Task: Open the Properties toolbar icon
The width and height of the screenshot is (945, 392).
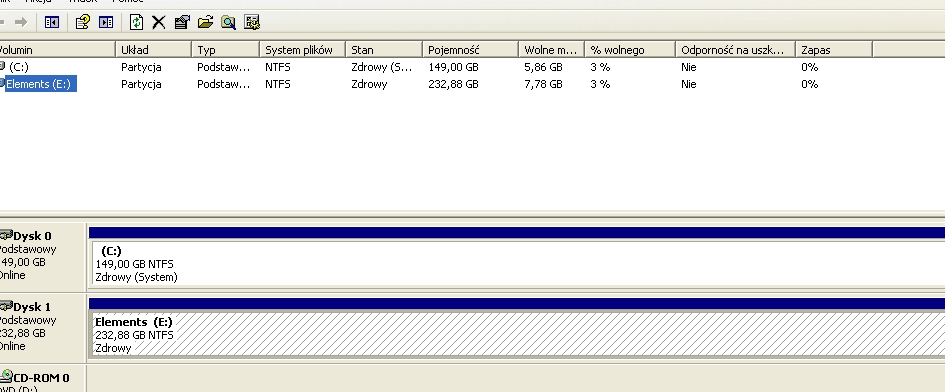Action: 182,22
